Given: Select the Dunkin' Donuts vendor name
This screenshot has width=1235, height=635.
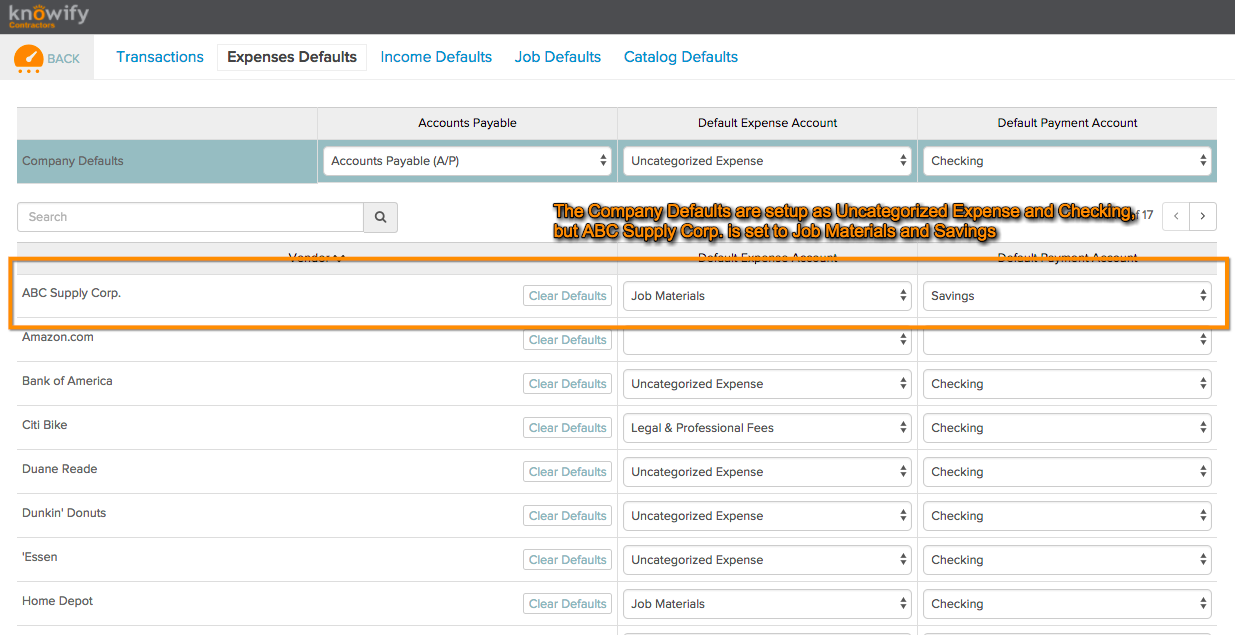Looking at the screenshot, I should click(x=64, y=513).
